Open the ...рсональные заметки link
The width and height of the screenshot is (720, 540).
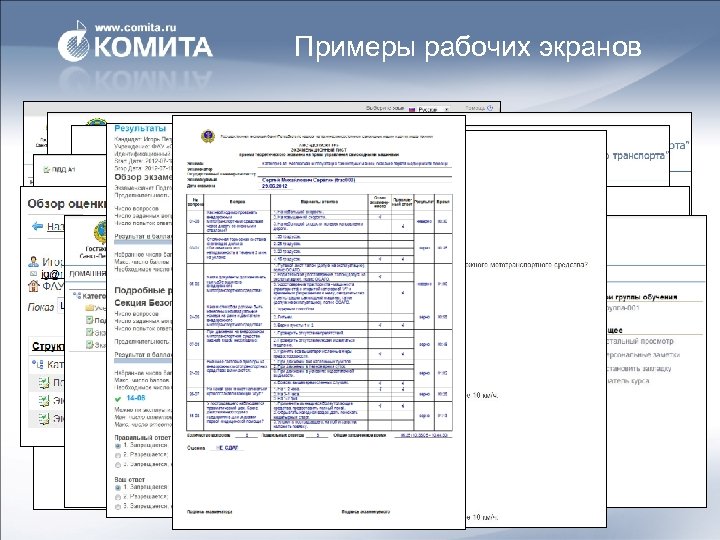tap(643, 355)
